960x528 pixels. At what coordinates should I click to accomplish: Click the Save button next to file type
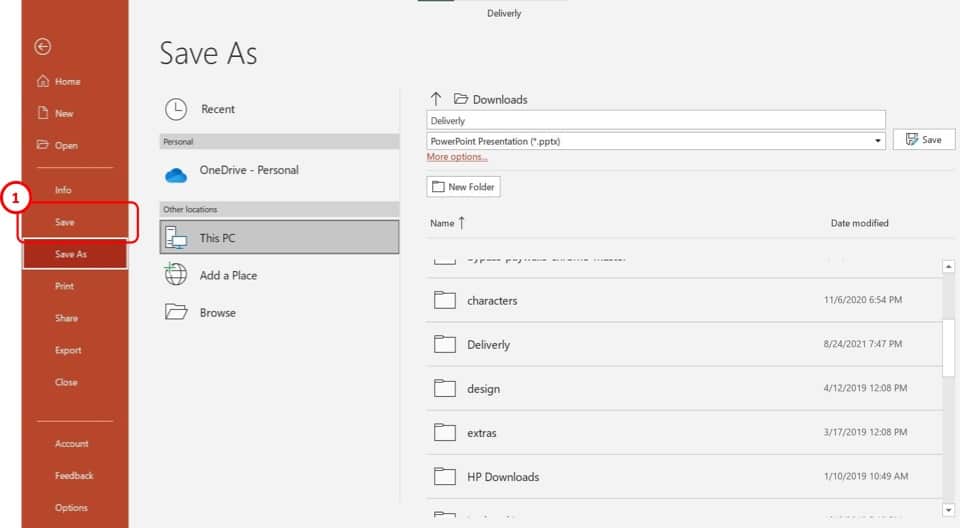tap(924, 140)
